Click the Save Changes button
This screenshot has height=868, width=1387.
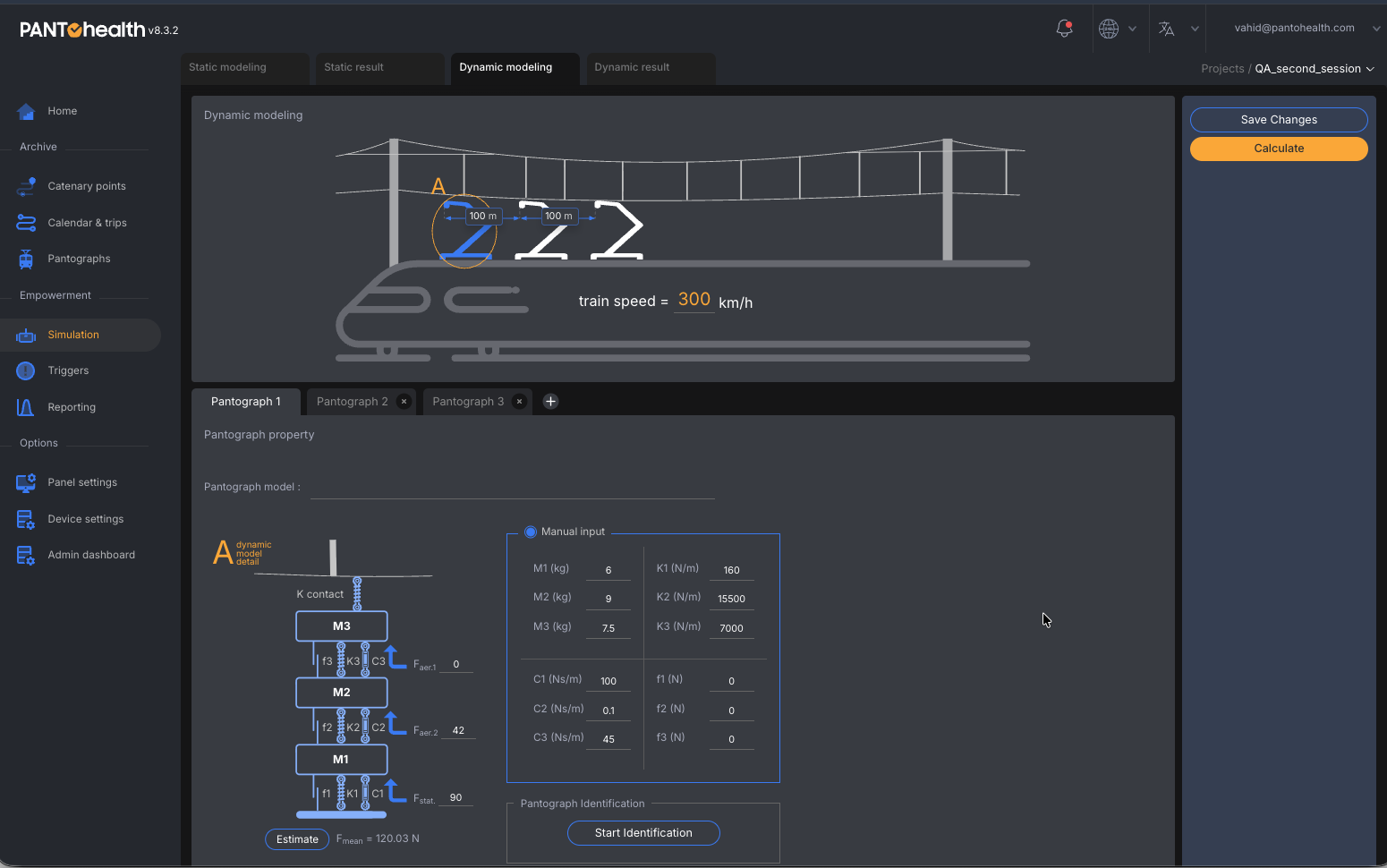coord(1279,120)
